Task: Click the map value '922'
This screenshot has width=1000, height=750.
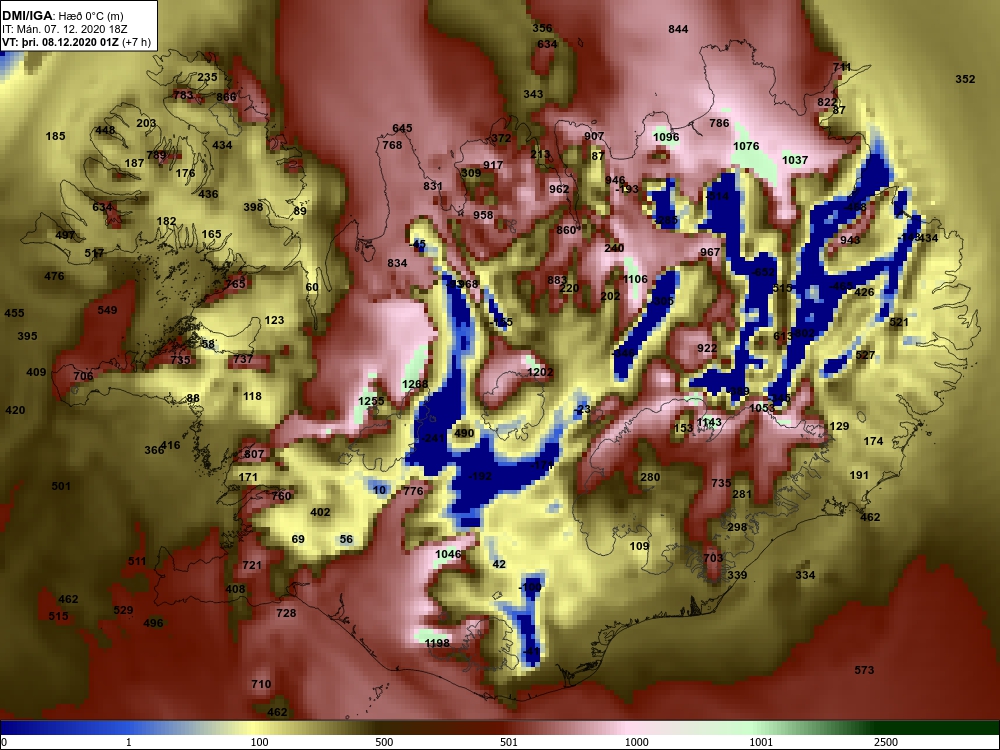Action: [707, 348]
